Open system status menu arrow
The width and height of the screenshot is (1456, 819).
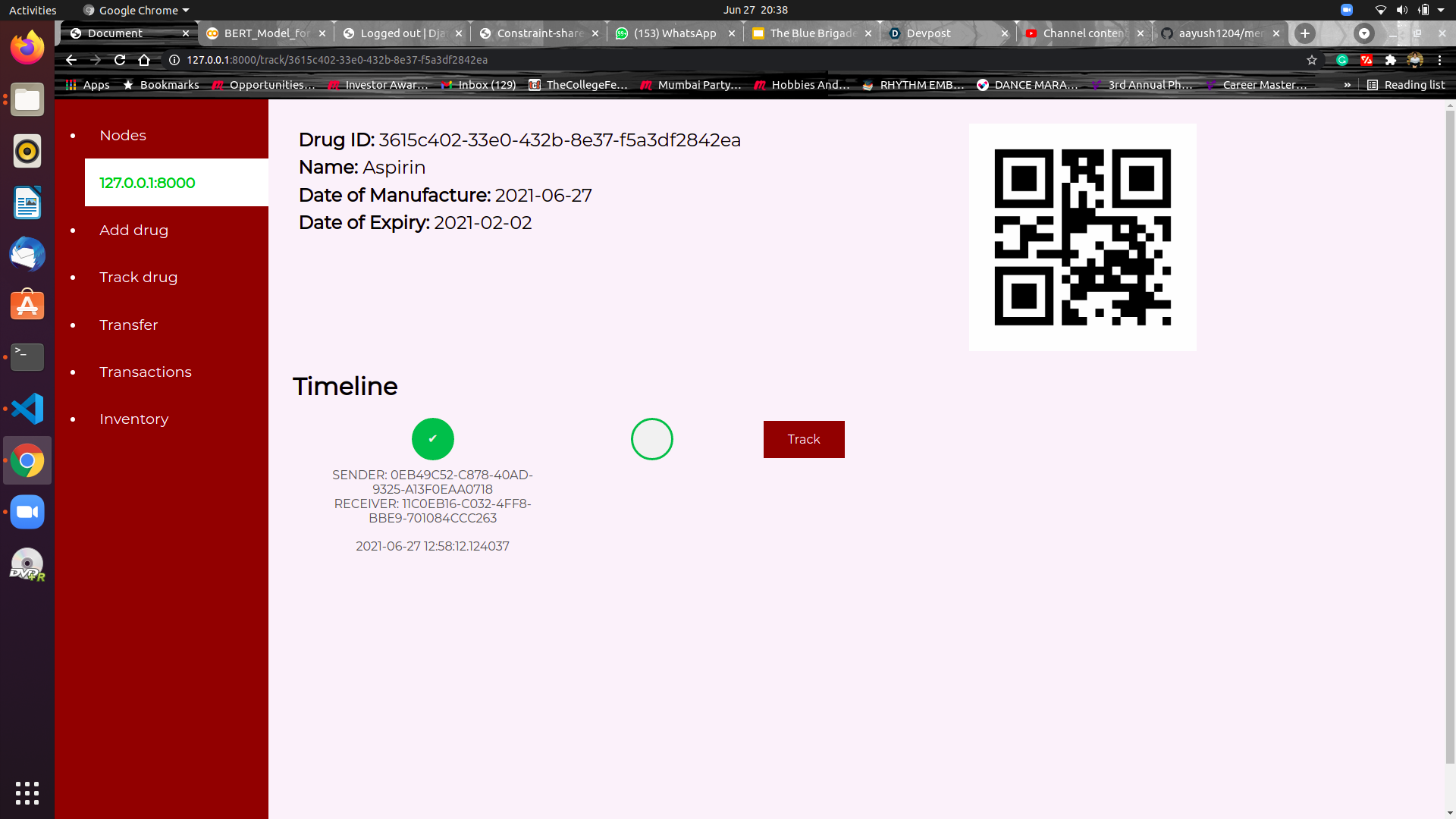coord(1441,10)
